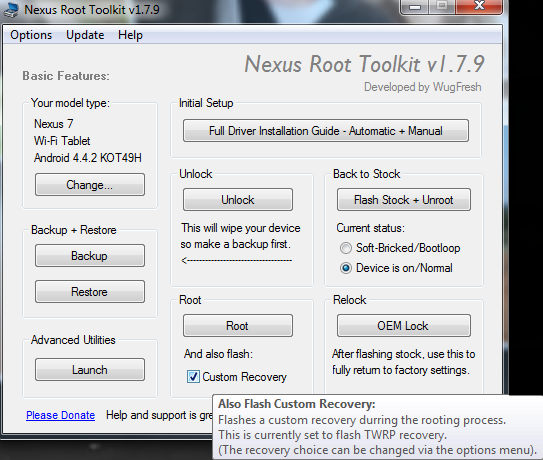543x460 pixels.
Task: Click the Restore button
Action: (x=90, y=292)
